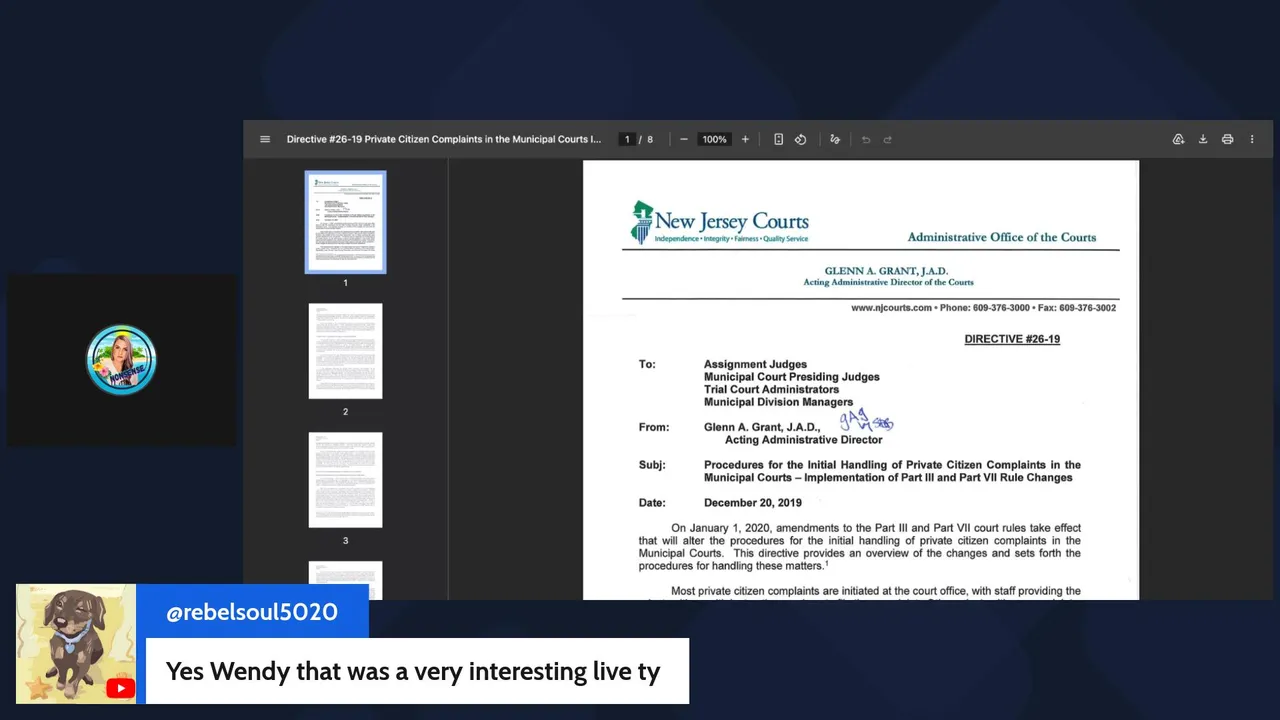Screen dimensions: 1280x720
Task: Click the undo icon
Action: click(866, 139)
